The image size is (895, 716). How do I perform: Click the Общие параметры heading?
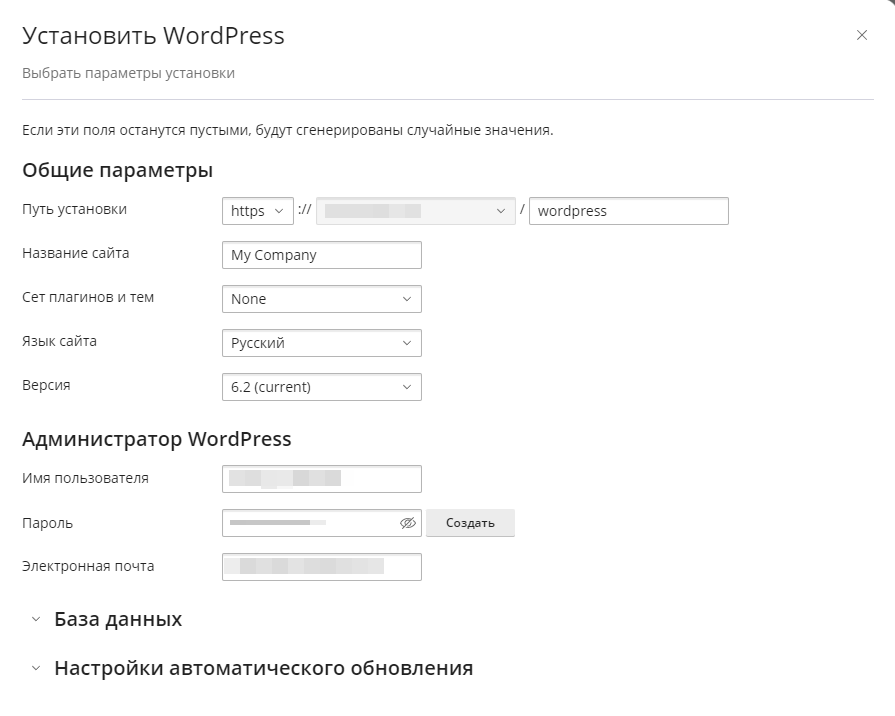pos(118,170)
